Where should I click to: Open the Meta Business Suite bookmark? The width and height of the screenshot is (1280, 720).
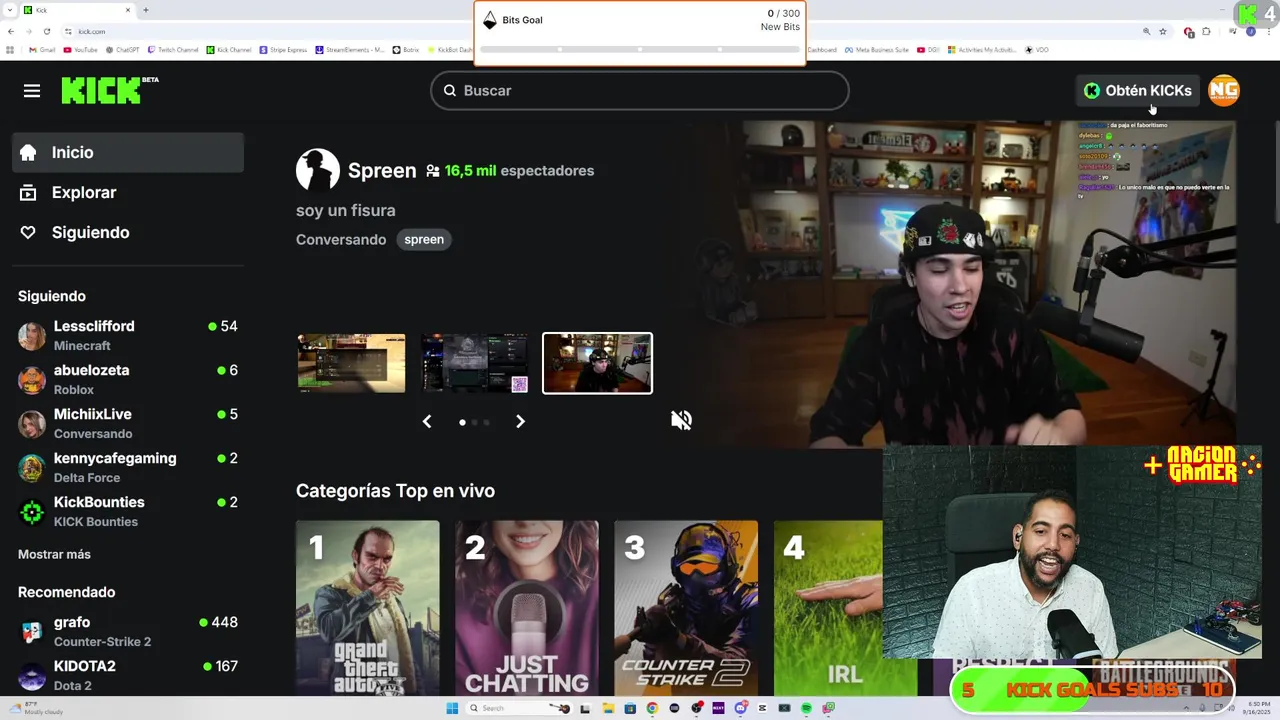[876, 49]
